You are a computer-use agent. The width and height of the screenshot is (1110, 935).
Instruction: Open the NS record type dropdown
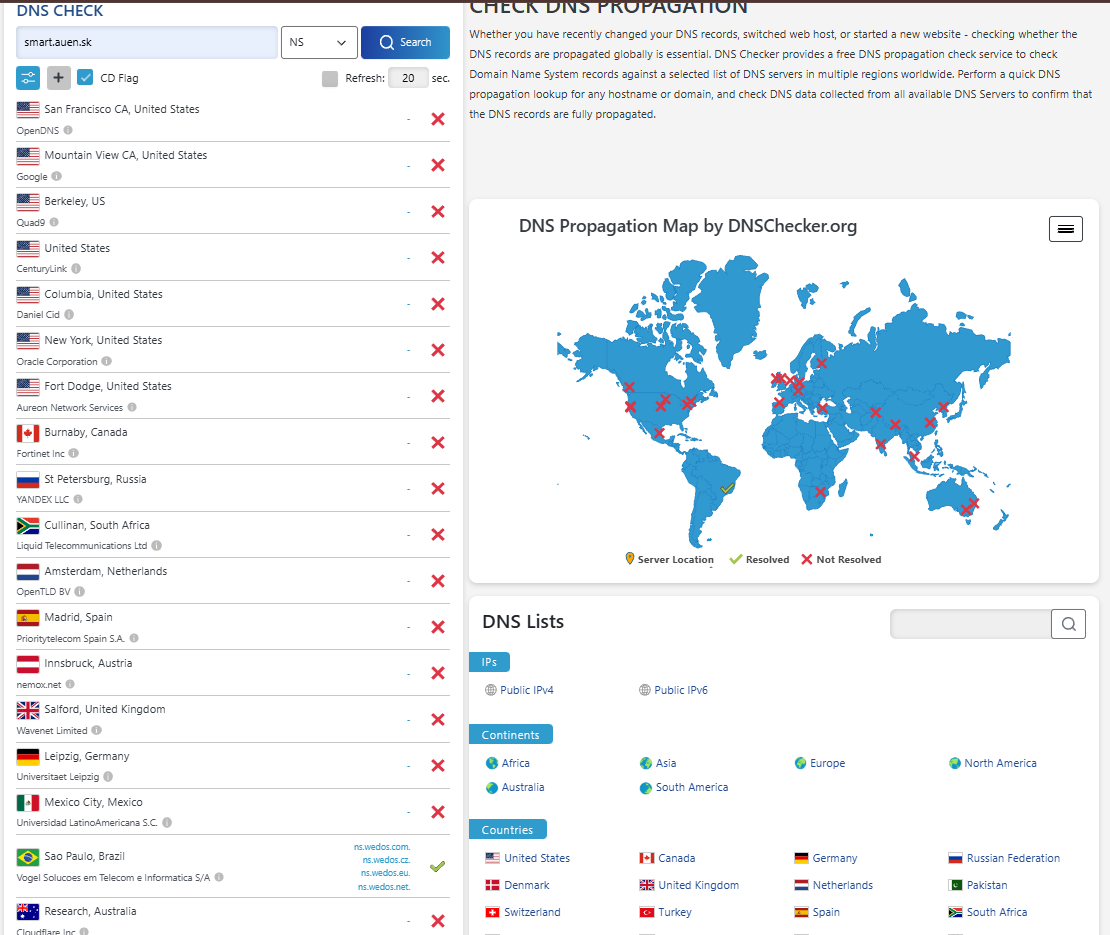319,43
